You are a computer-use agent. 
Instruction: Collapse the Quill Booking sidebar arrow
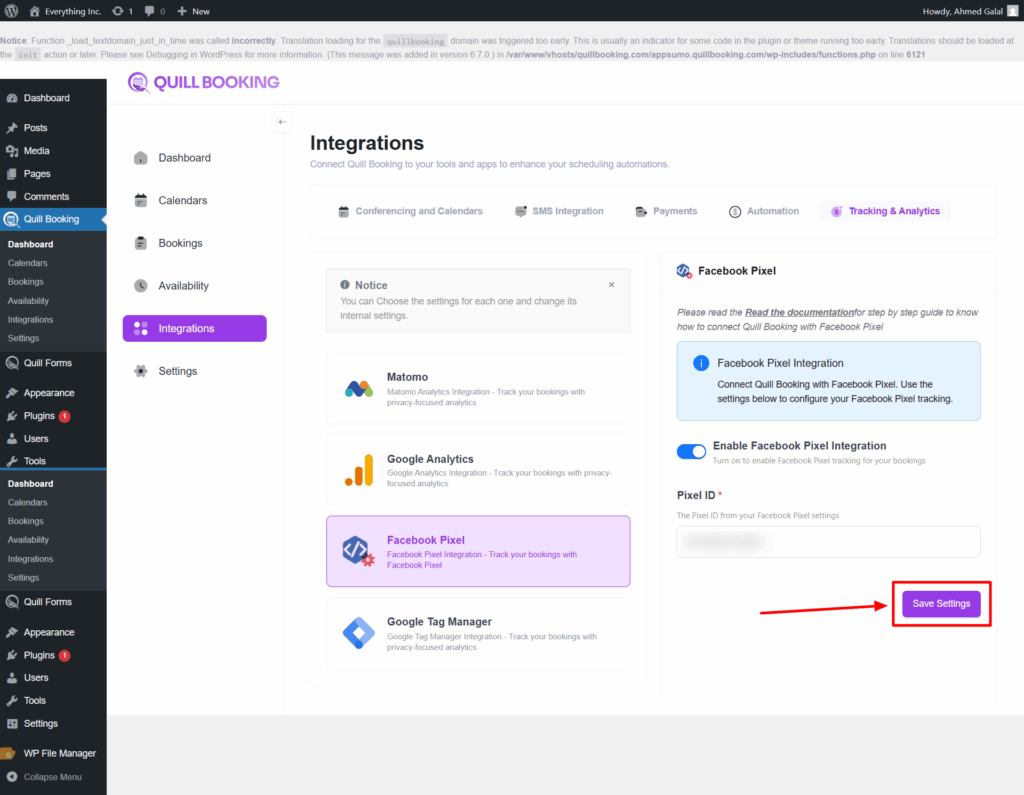click(x=282, y=122)
